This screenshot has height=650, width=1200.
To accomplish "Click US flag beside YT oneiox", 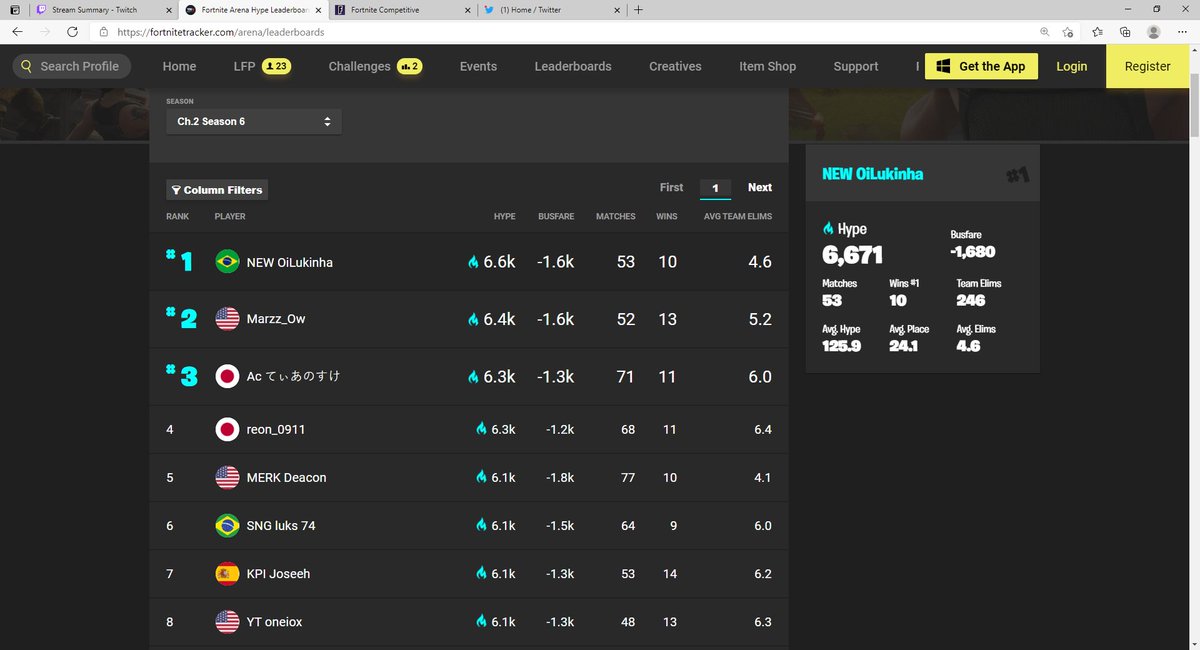I will click(x=228, y=622).
